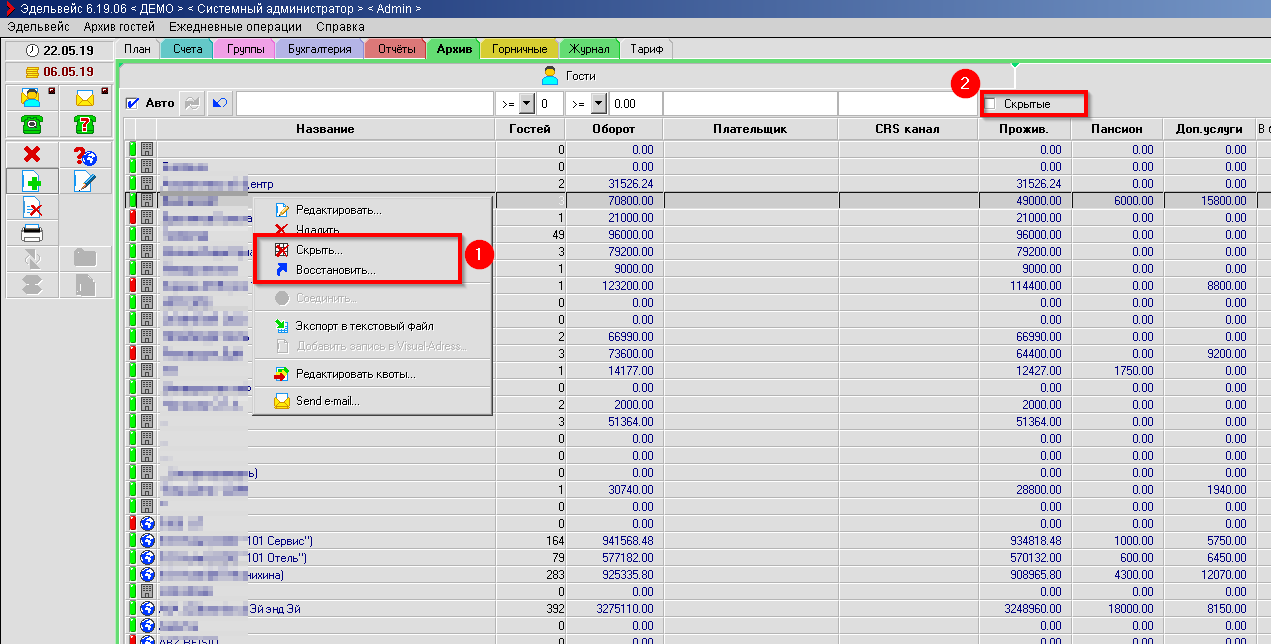Click the new record icon with green plus

pos(31,181)
